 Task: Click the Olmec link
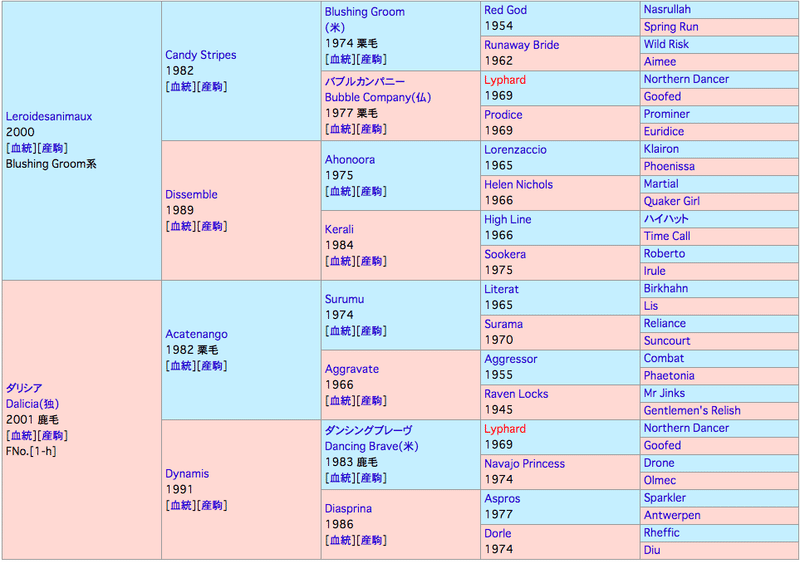660,480
